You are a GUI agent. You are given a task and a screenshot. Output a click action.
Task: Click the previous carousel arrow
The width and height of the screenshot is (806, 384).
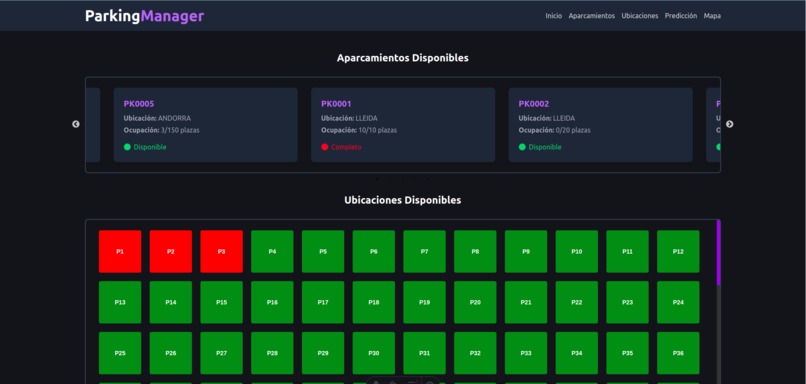click(76, 124)
